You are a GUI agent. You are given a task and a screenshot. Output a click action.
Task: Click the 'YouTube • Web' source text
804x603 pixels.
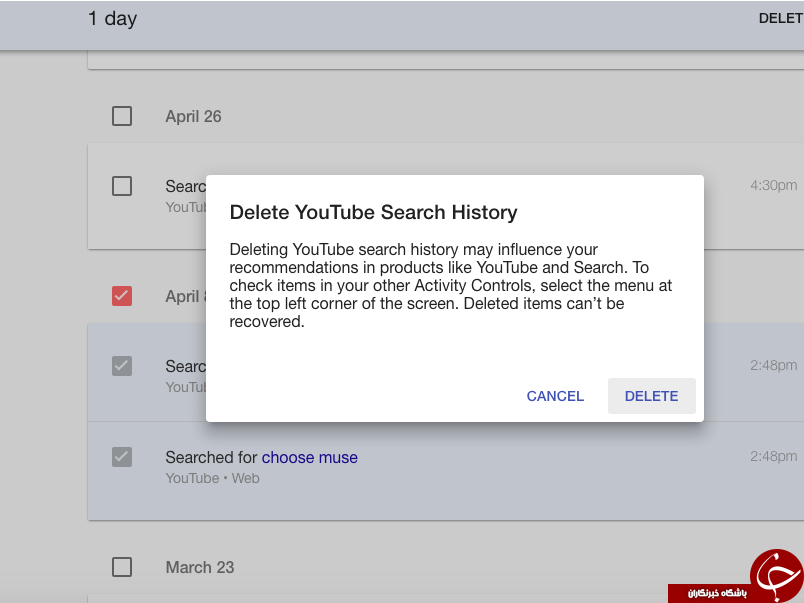pyautogui.click(x=212, y=478)
